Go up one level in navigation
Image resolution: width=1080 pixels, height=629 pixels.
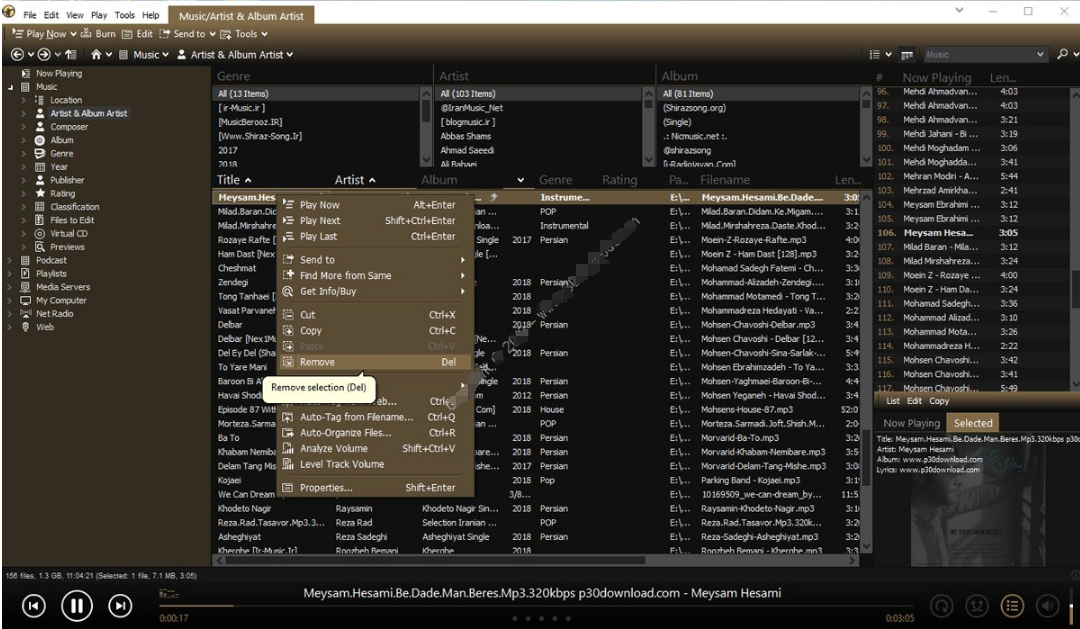coord(71,55)
